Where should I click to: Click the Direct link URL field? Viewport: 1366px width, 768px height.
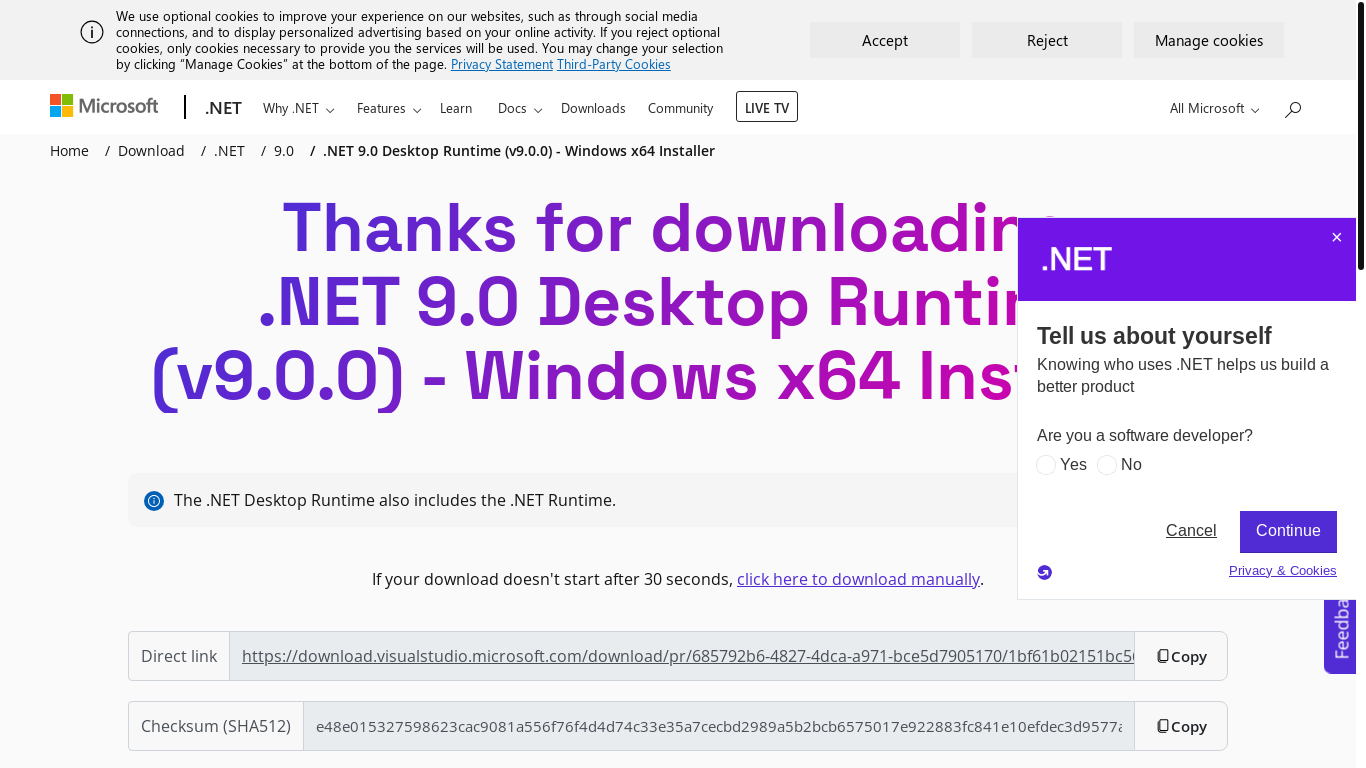tap(681, 656)
